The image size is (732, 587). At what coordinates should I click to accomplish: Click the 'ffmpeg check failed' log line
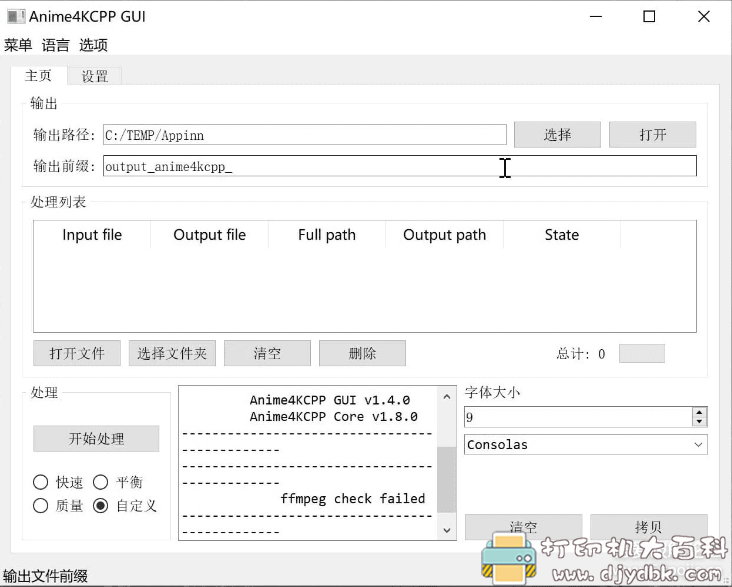coord(352,499)
